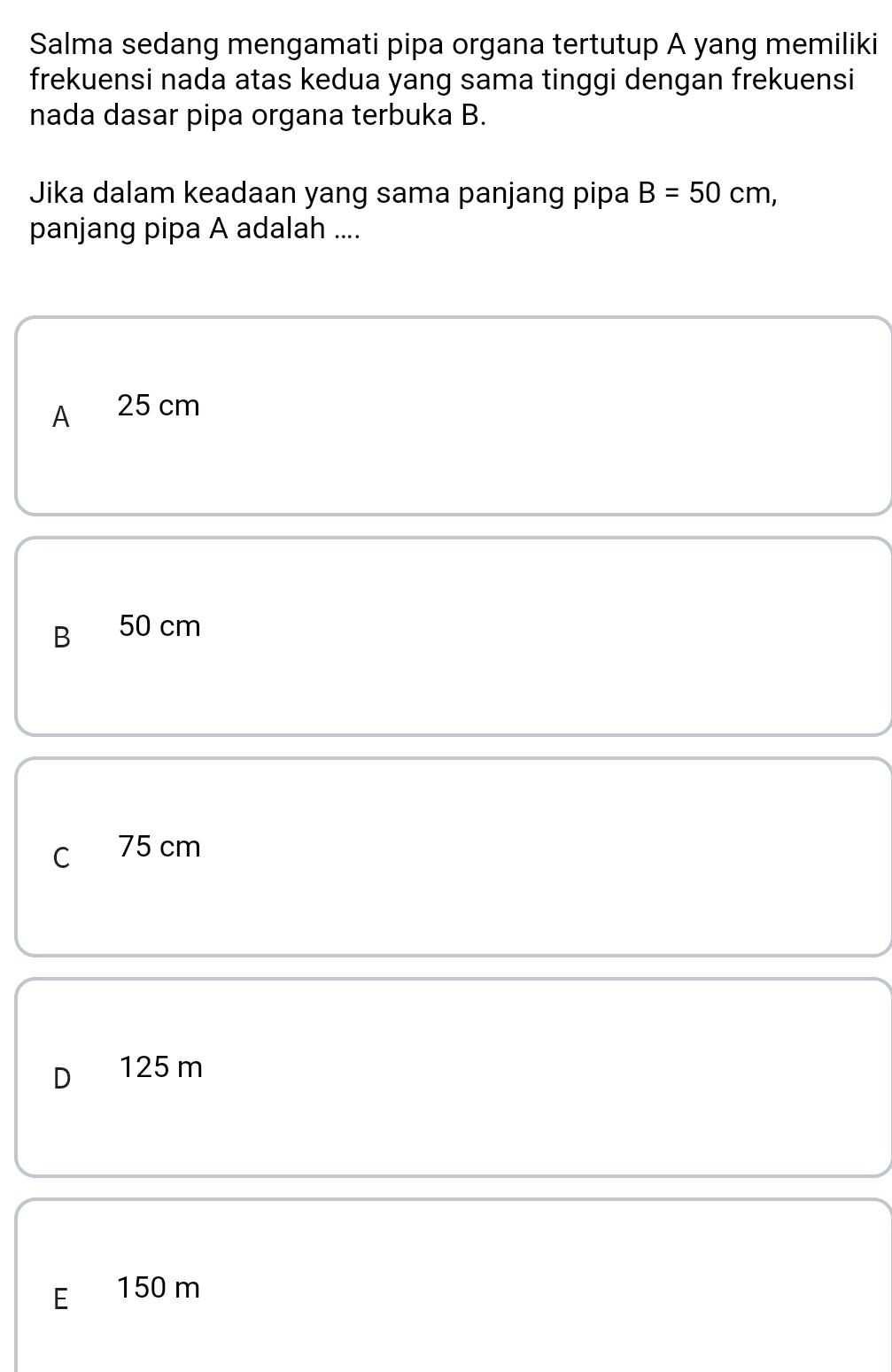Click the letter D option label
892x1372 pixels.
coord(60,1079)
